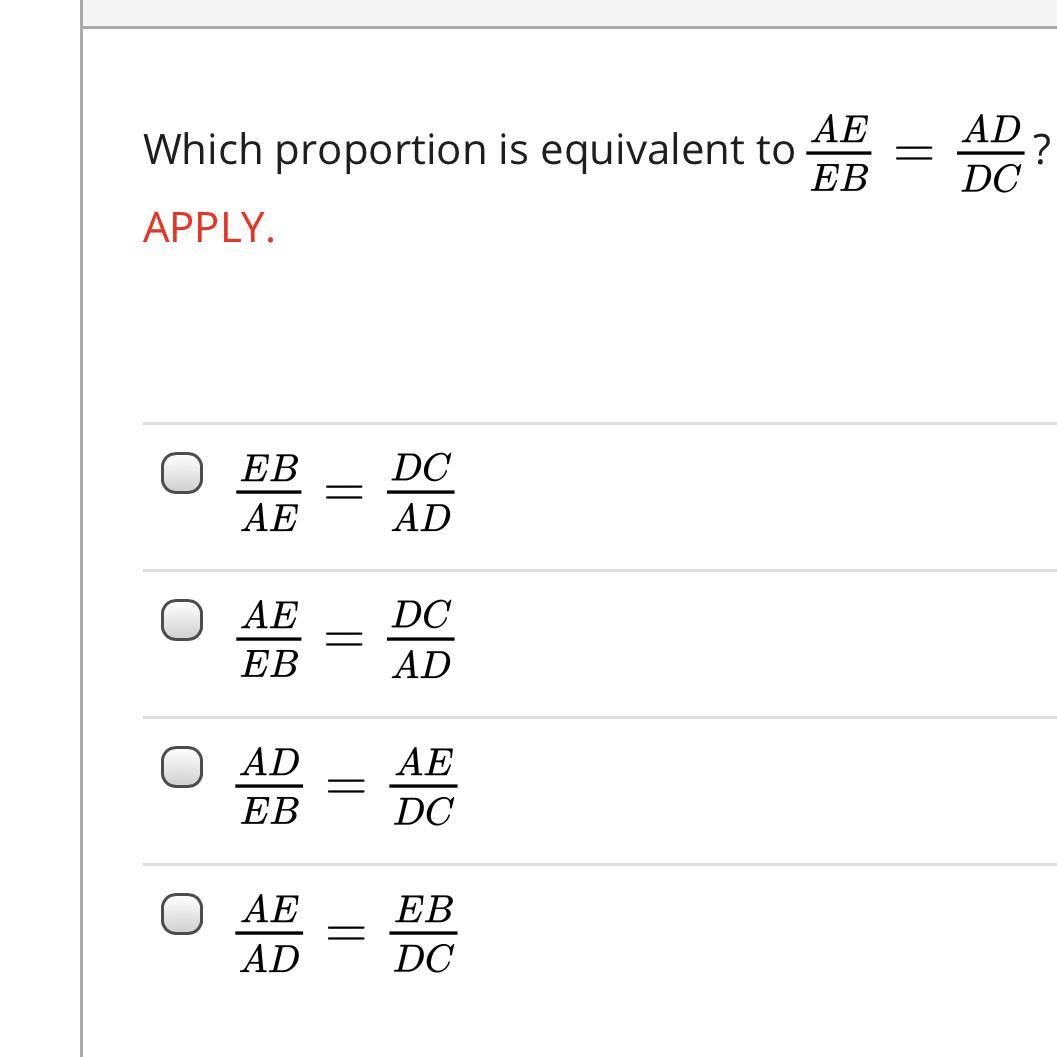The height and width of the screenshot is (1057, 1057).
Task: Tick the checkbox beside AE/EB = DC/AD
Action: click(x=182, y=620)
